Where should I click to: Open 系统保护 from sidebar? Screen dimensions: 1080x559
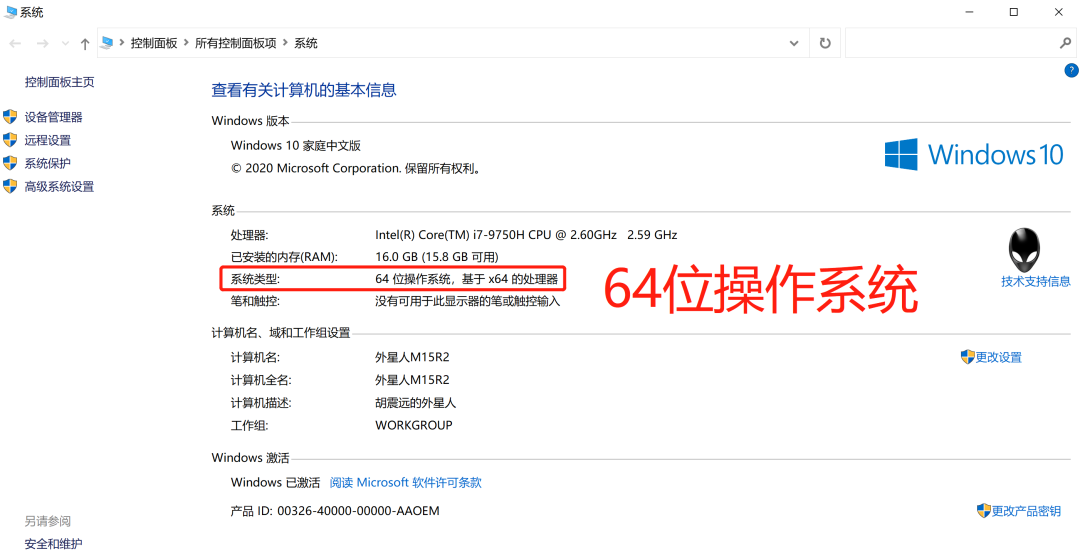coord(48,163)
